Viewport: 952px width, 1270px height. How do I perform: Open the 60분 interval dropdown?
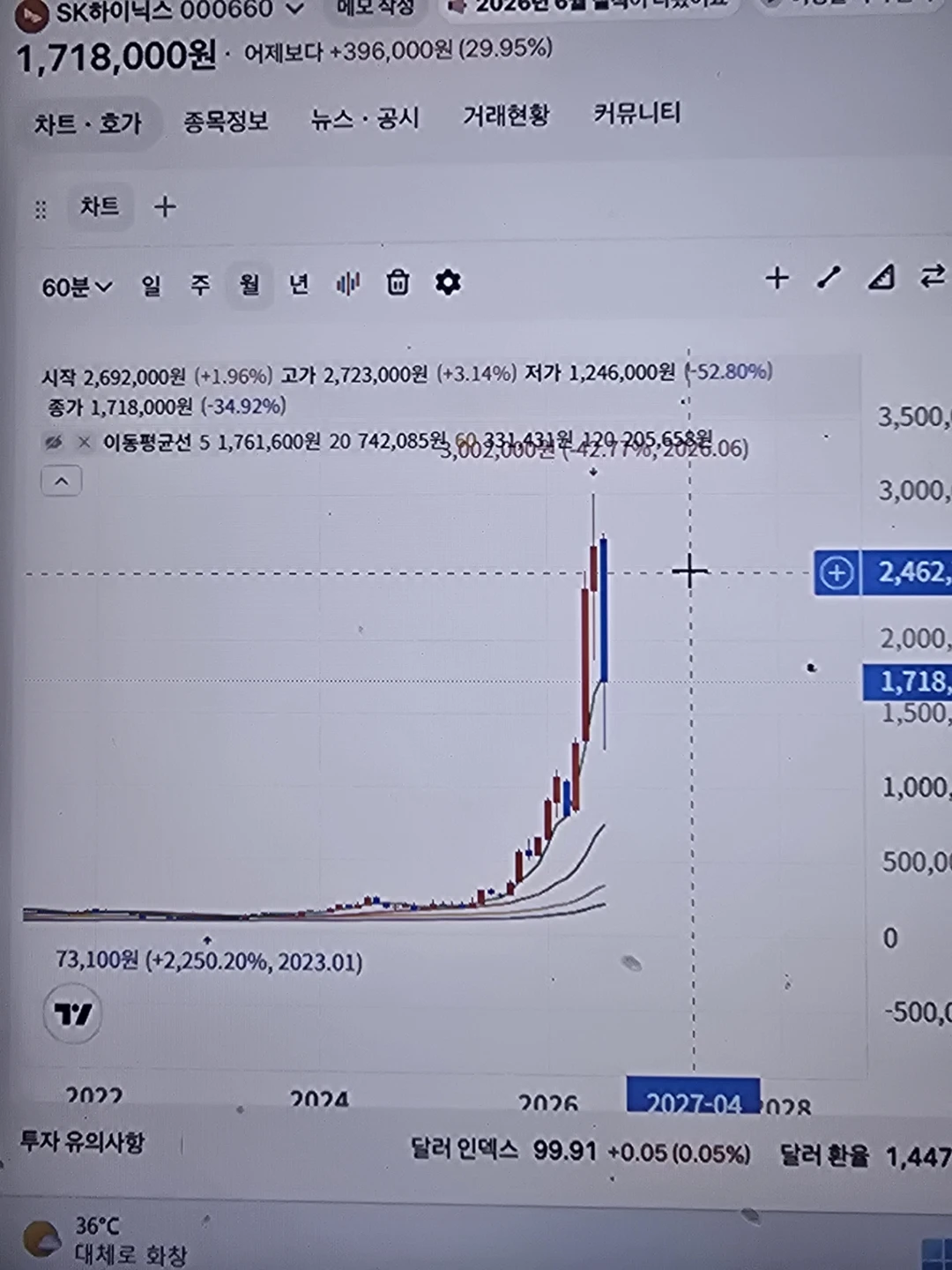[78, 288]
